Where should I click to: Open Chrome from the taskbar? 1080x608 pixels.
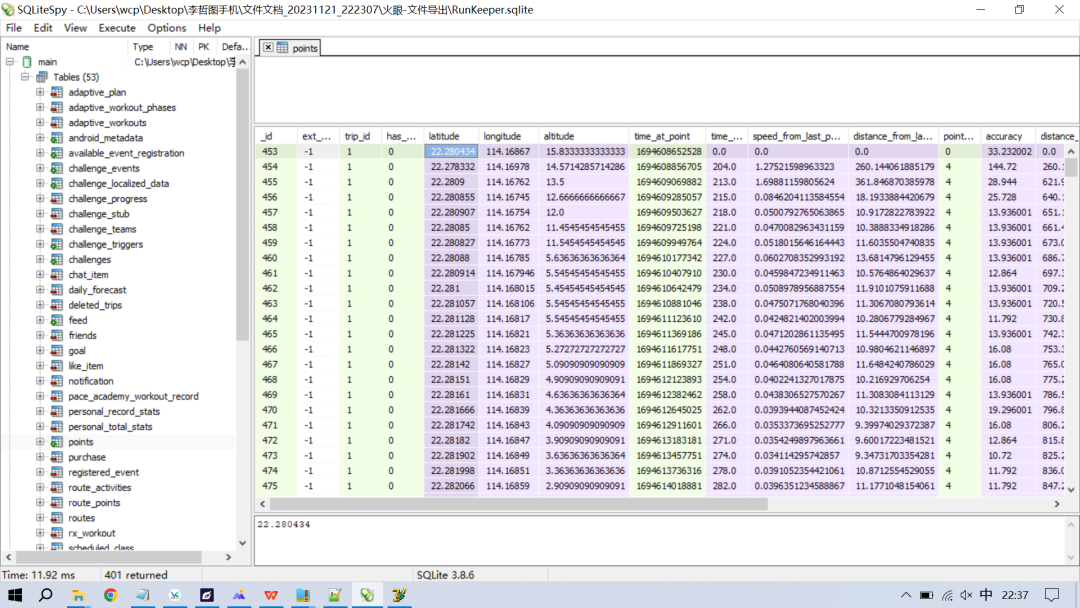110,595
